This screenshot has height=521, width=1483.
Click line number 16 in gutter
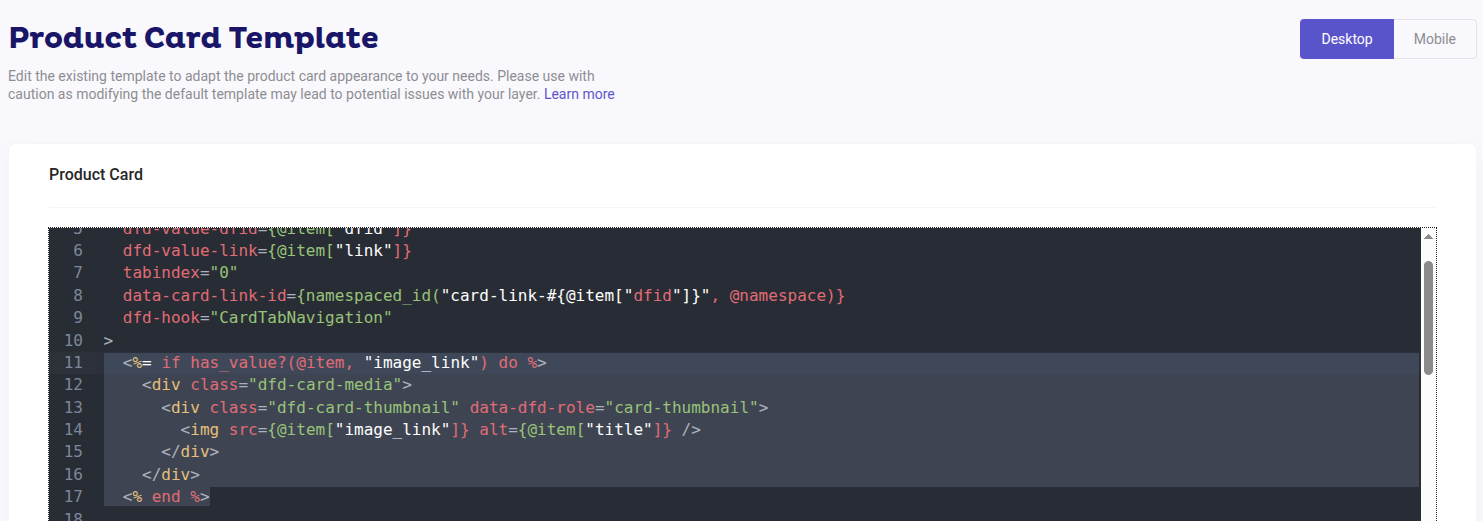click(x=73, y=474)
